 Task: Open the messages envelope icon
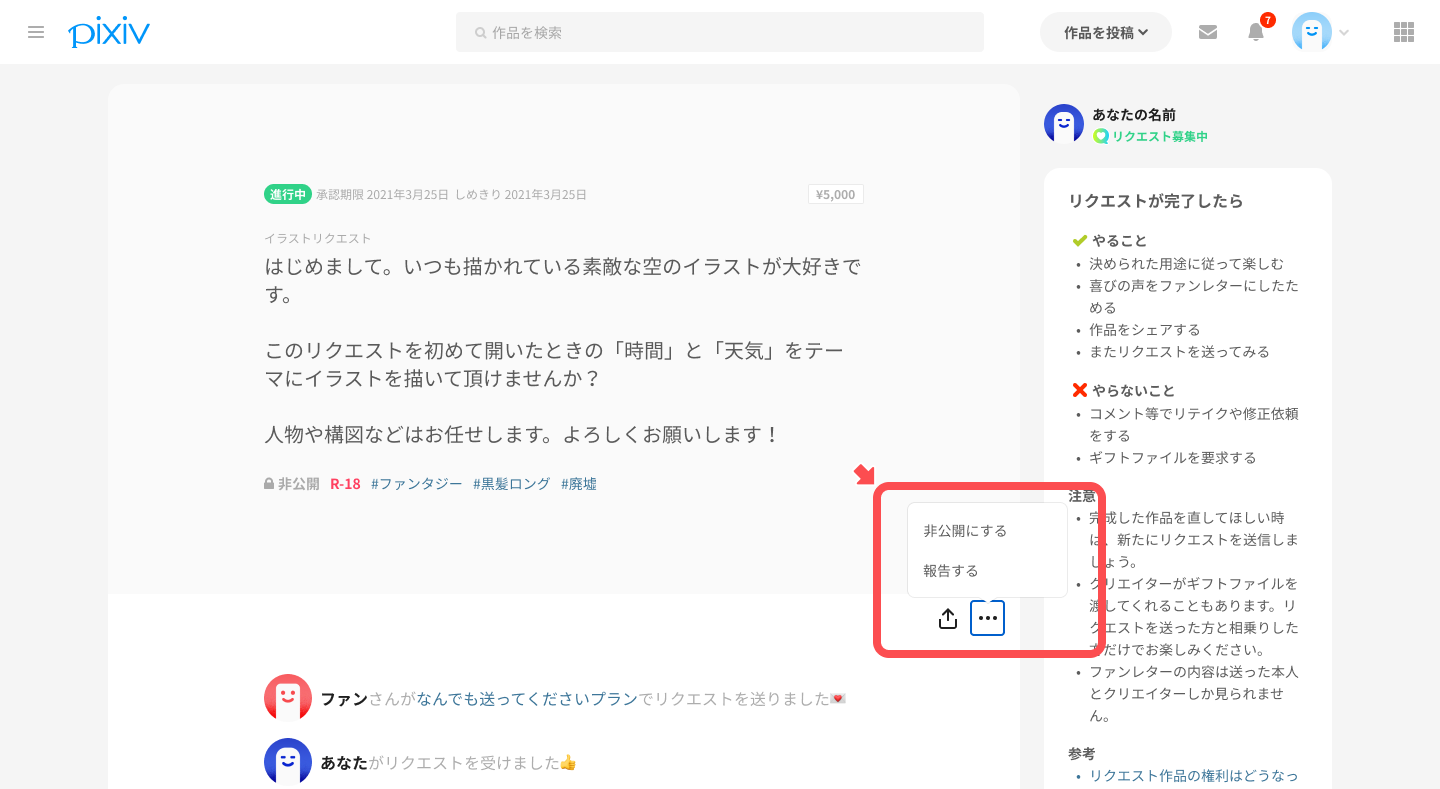click(x=1208, y=32)
